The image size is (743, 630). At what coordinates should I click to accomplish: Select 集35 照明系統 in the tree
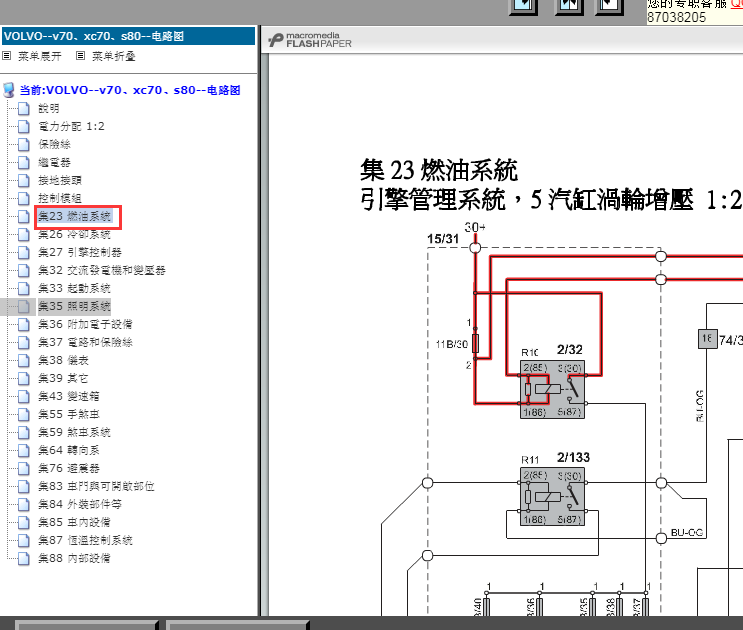point(74,306)
